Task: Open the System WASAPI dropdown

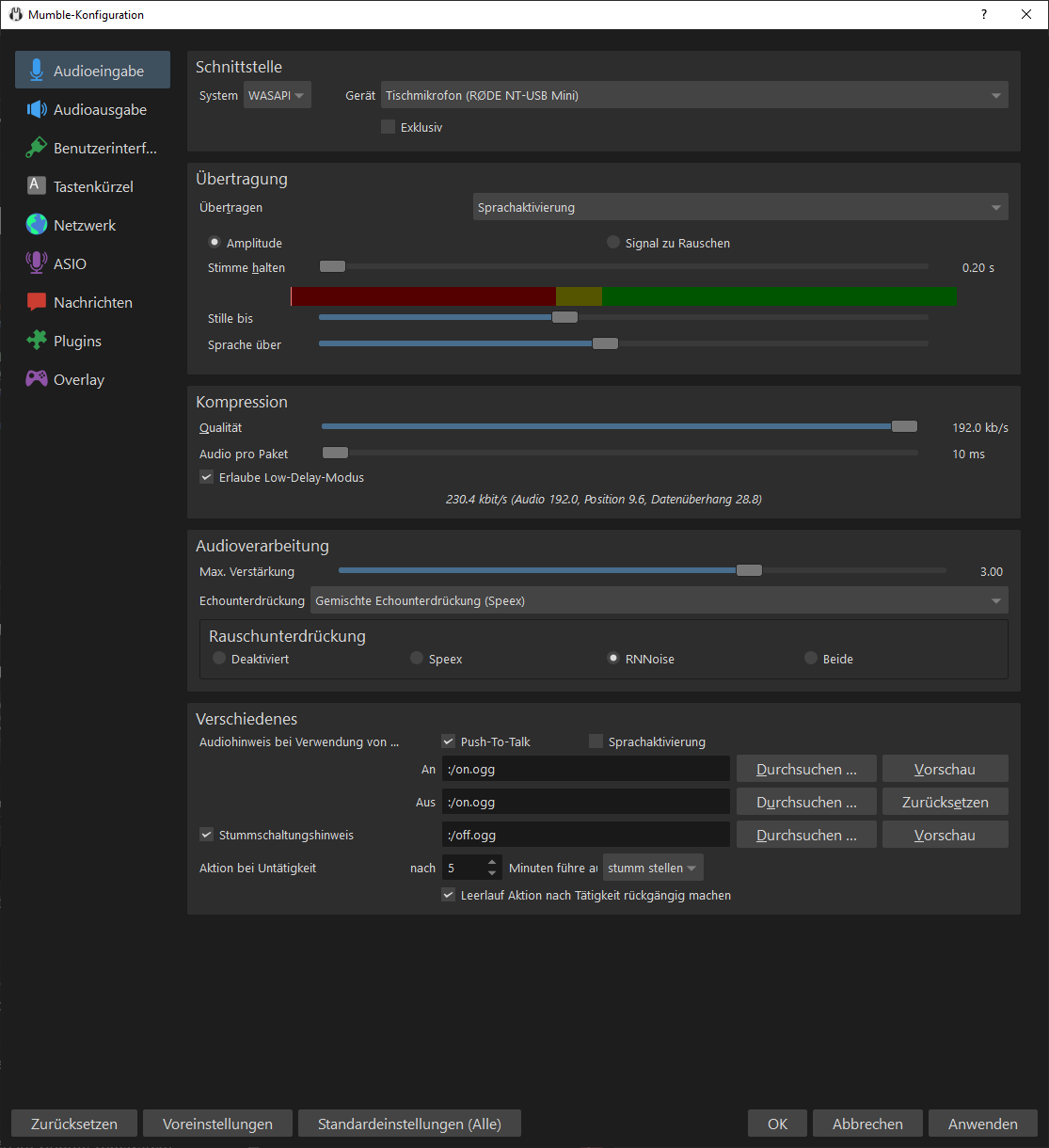Action: tap(278, 95)
